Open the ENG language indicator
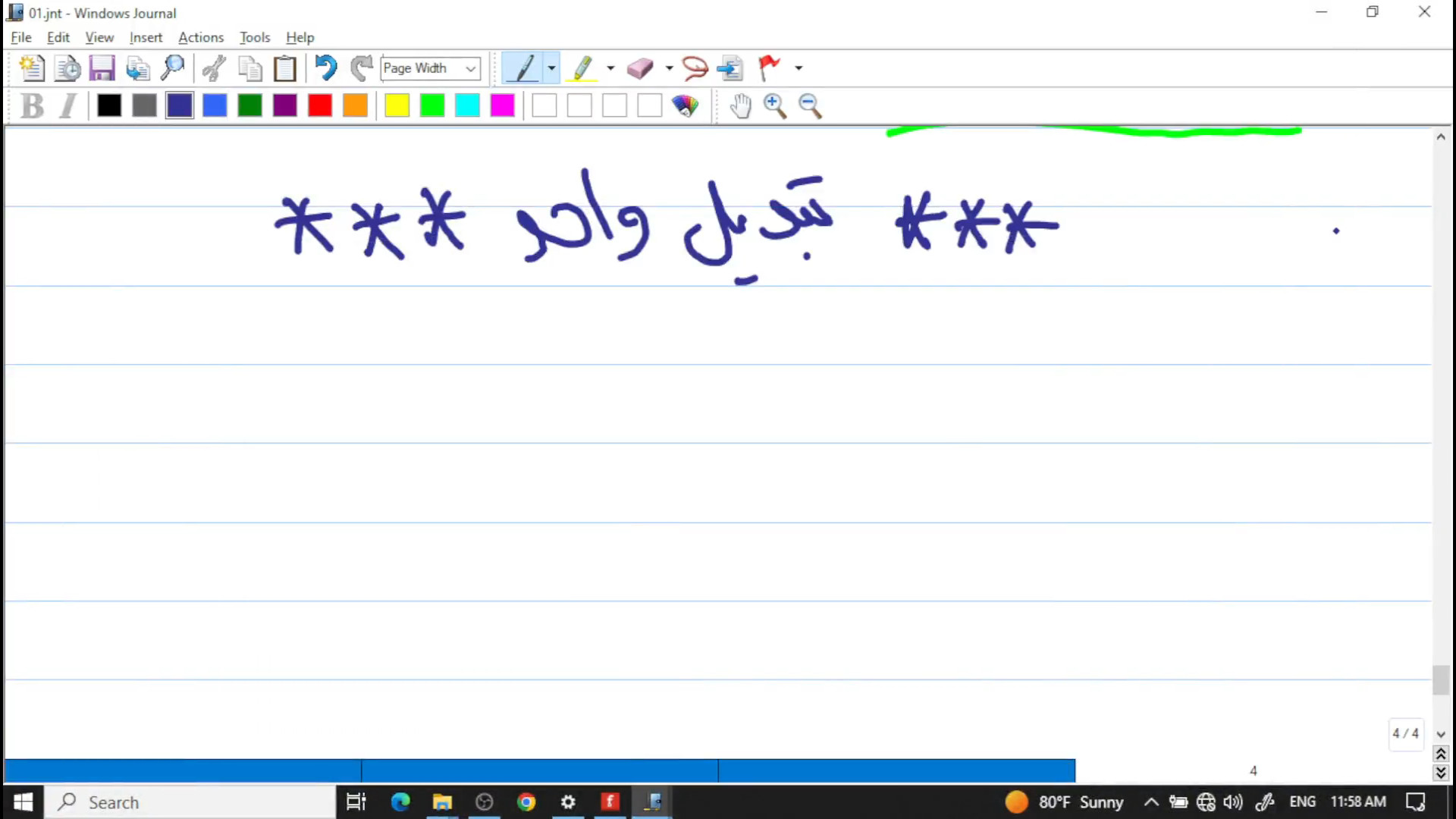1456x819 pixels. pos(1303,802)
